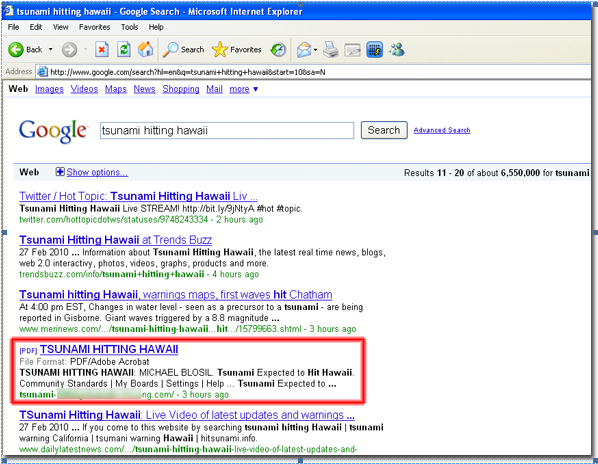Open 'Twitter / Hot Topic: Tsunami Hitting Hawaii' result

[138, 196]
